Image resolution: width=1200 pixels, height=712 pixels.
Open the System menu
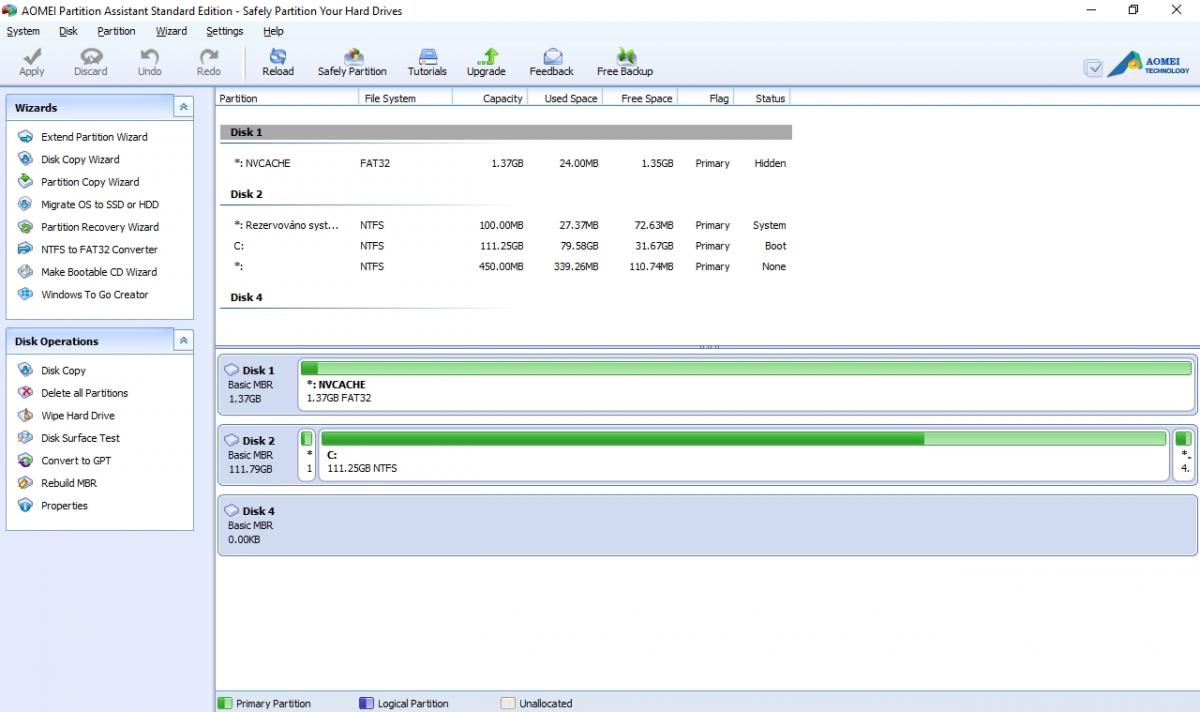point(23,31)
